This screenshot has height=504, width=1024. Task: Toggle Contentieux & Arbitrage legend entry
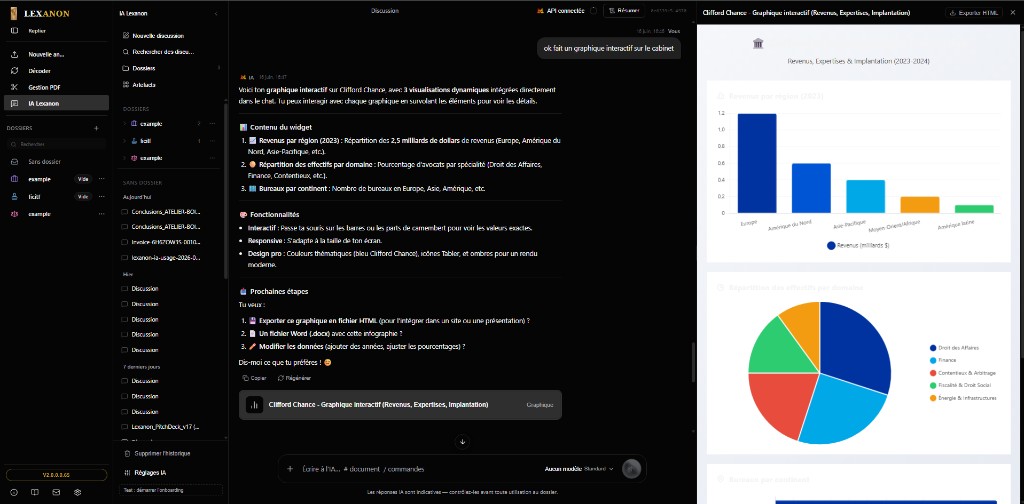tap(963, 373)
